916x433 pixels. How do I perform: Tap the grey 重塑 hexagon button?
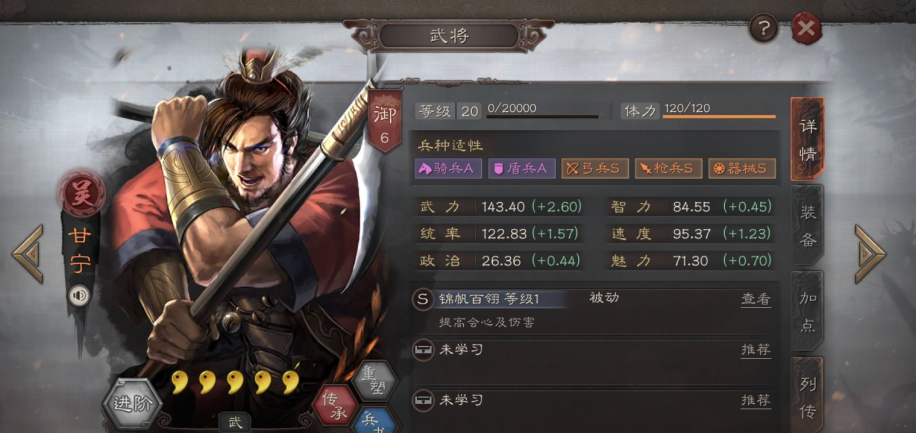coord(376,379)
